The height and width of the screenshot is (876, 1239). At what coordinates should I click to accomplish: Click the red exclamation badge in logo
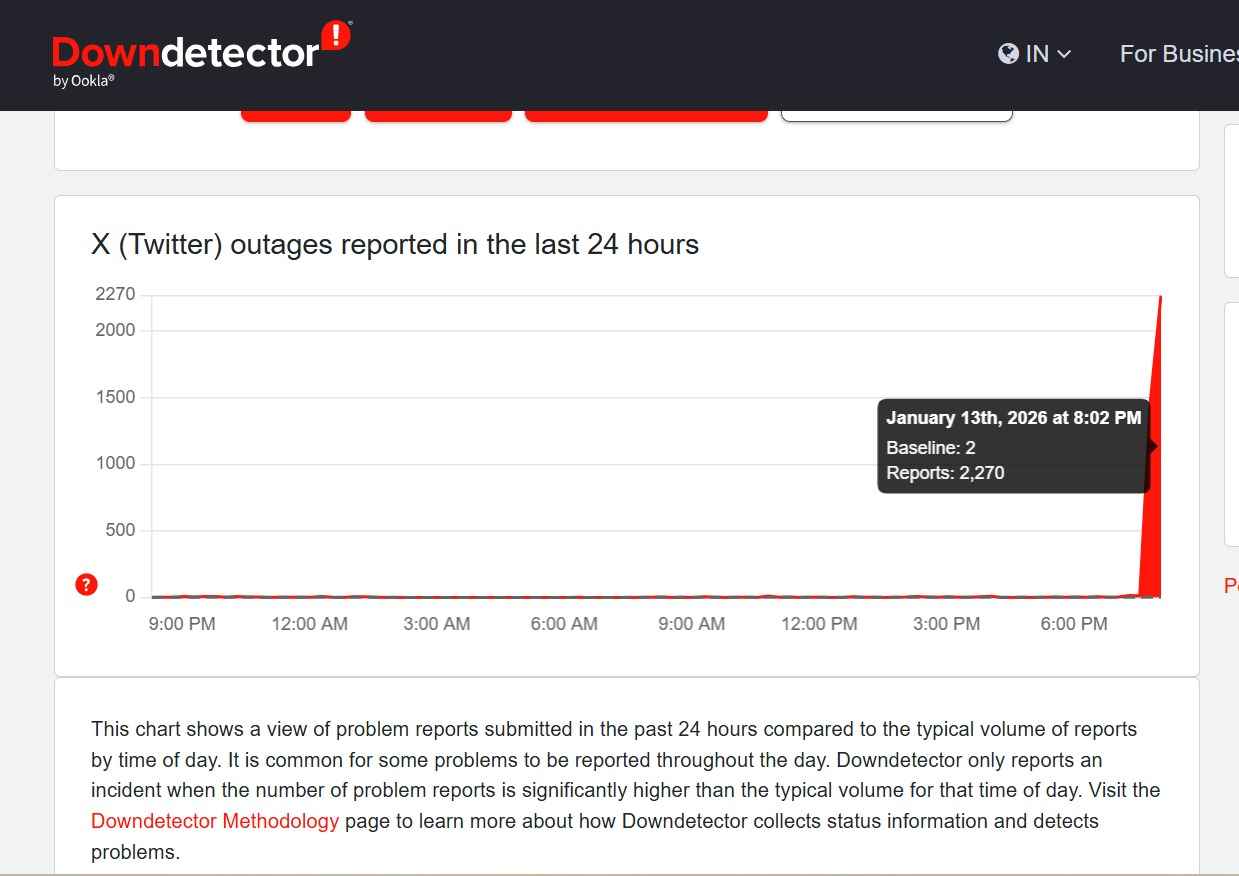[x=336, y=35]
